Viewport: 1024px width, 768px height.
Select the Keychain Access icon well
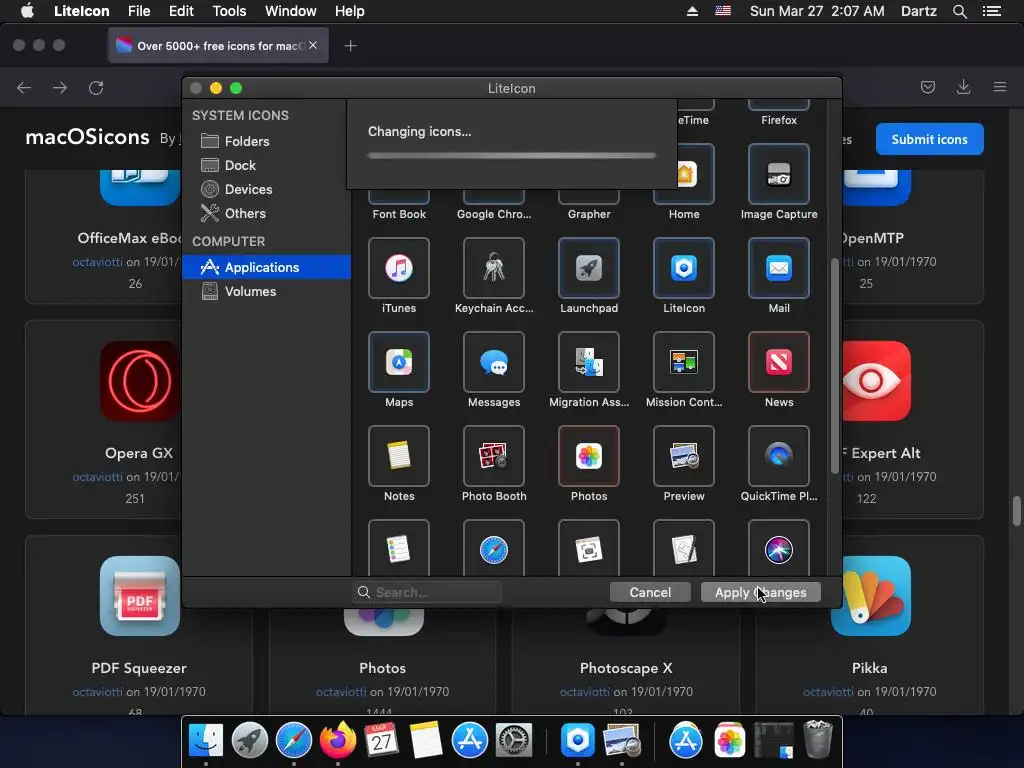click(494, 268)
